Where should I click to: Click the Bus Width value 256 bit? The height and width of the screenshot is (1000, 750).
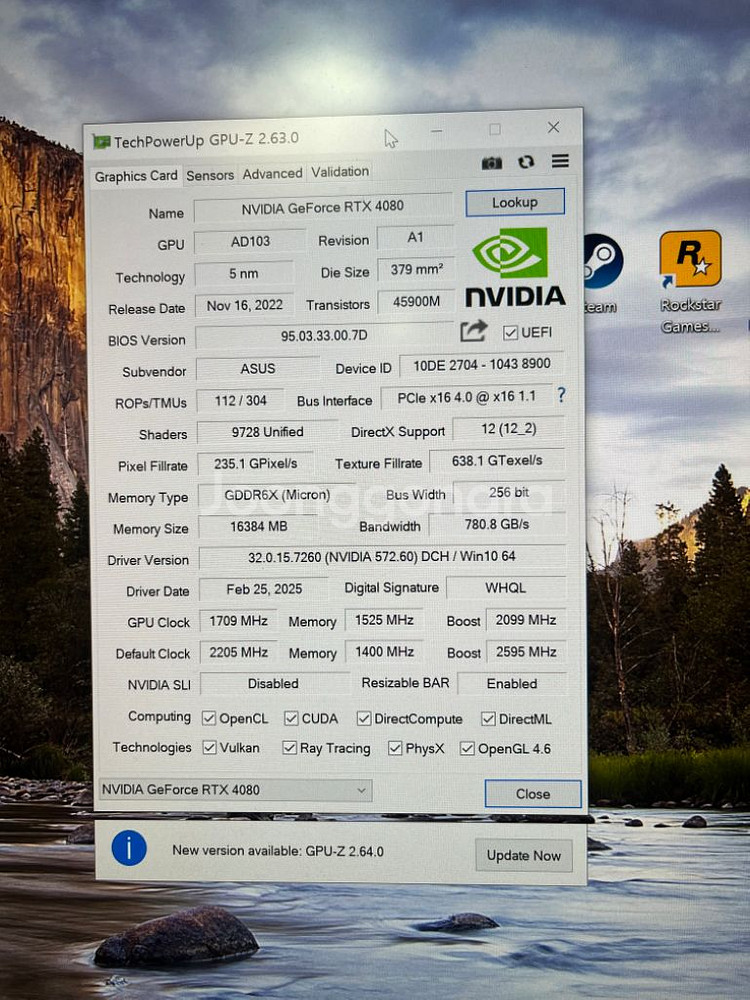509,492
